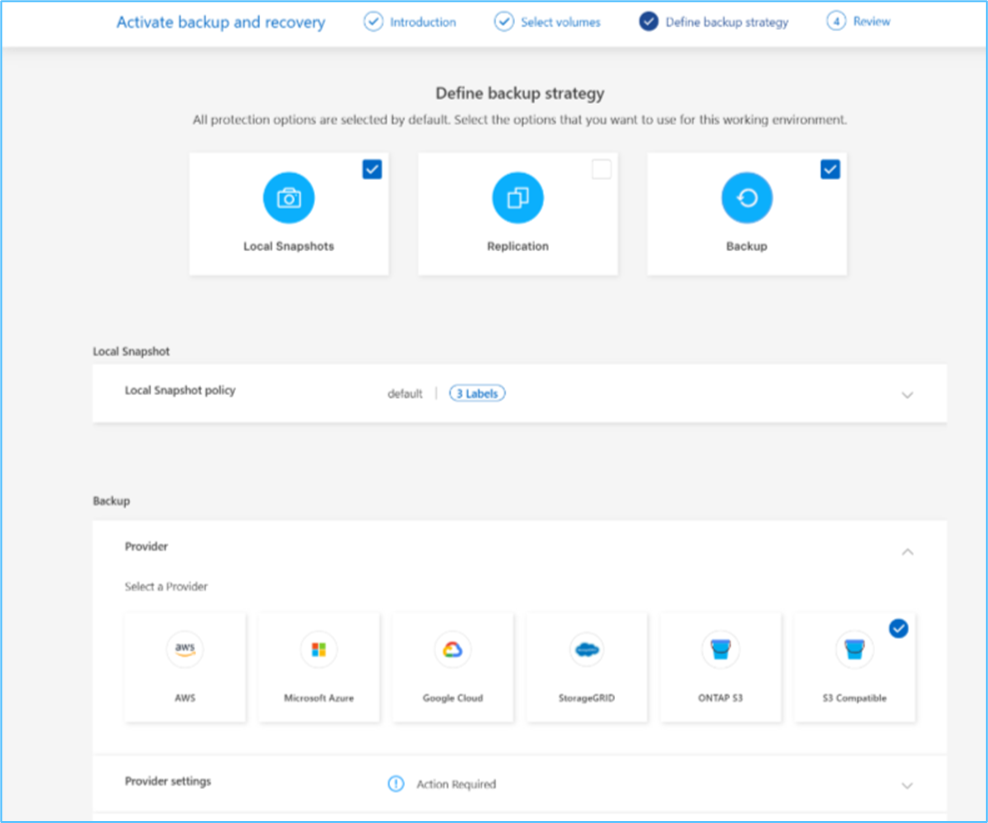Expand the Local Snapshot policy section

coord(907,395)
